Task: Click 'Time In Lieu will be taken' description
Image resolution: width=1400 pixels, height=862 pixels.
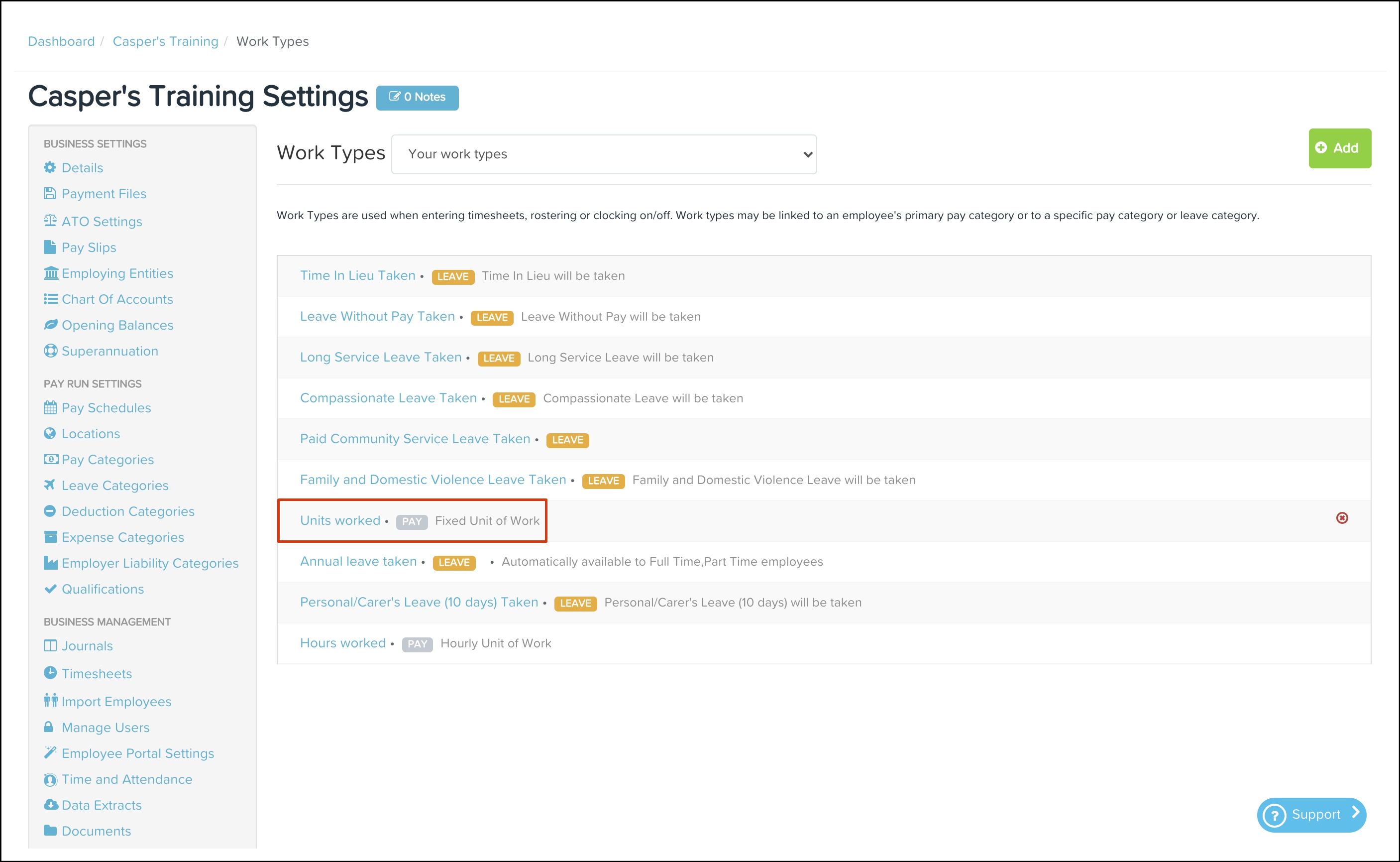Action: 553,276
